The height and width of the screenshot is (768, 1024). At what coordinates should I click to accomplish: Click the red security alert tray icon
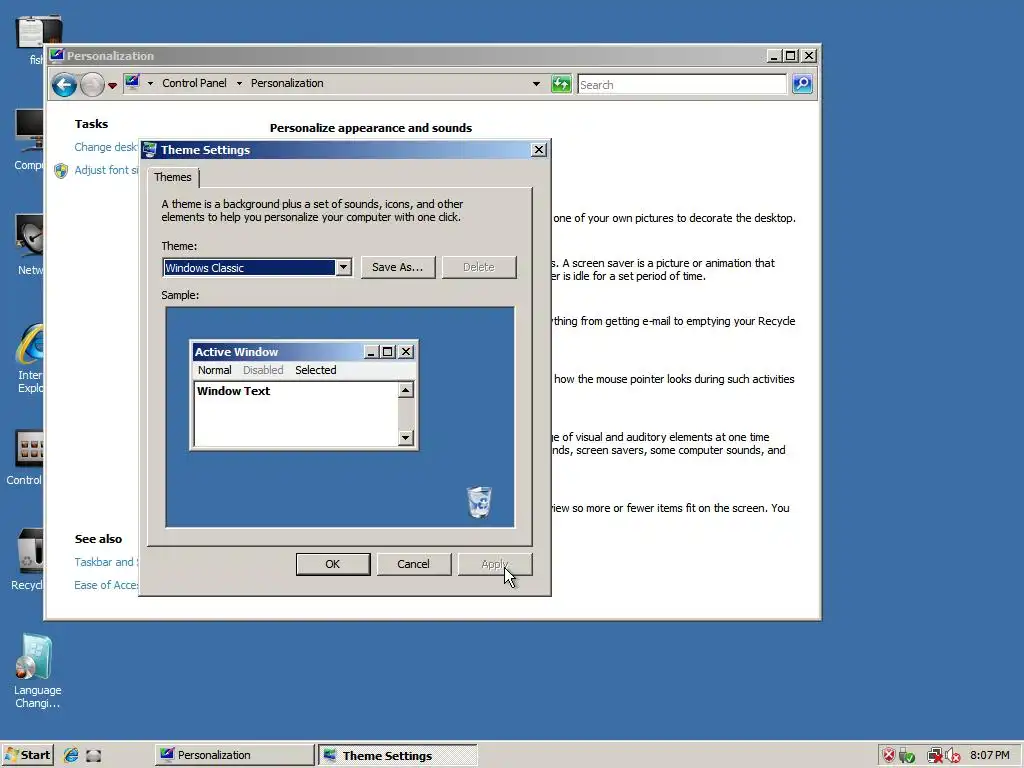click(x=889, y=756)
